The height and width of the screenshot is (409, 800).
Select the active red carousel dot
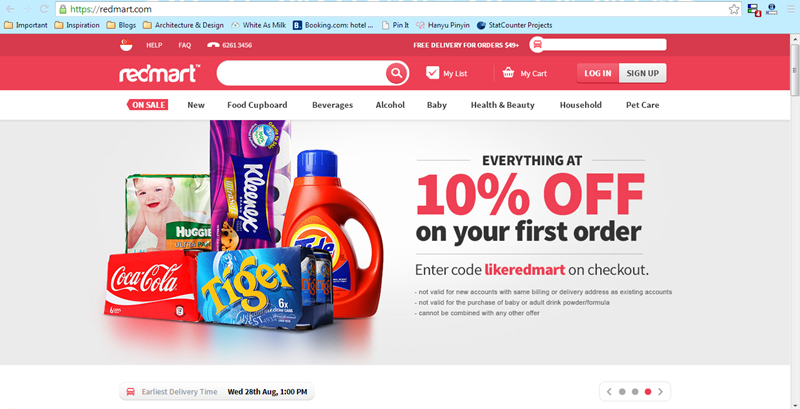tap(648, 392)
